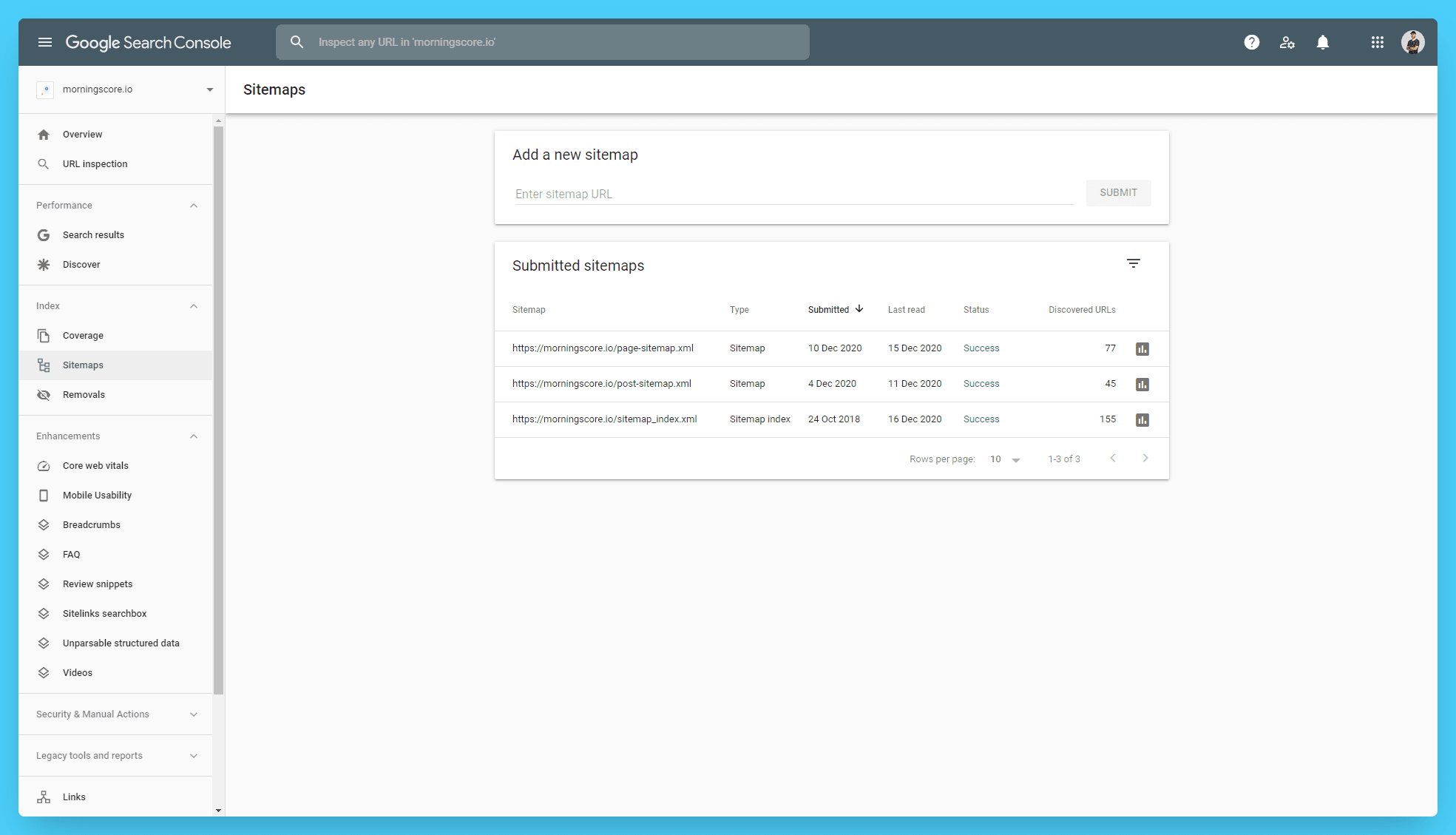The width and height of the screenshot is (1456, 835).
Task: Open the page-sitemap.xml sitemap row
Action: pyautogui.click(x=831, y=348)
